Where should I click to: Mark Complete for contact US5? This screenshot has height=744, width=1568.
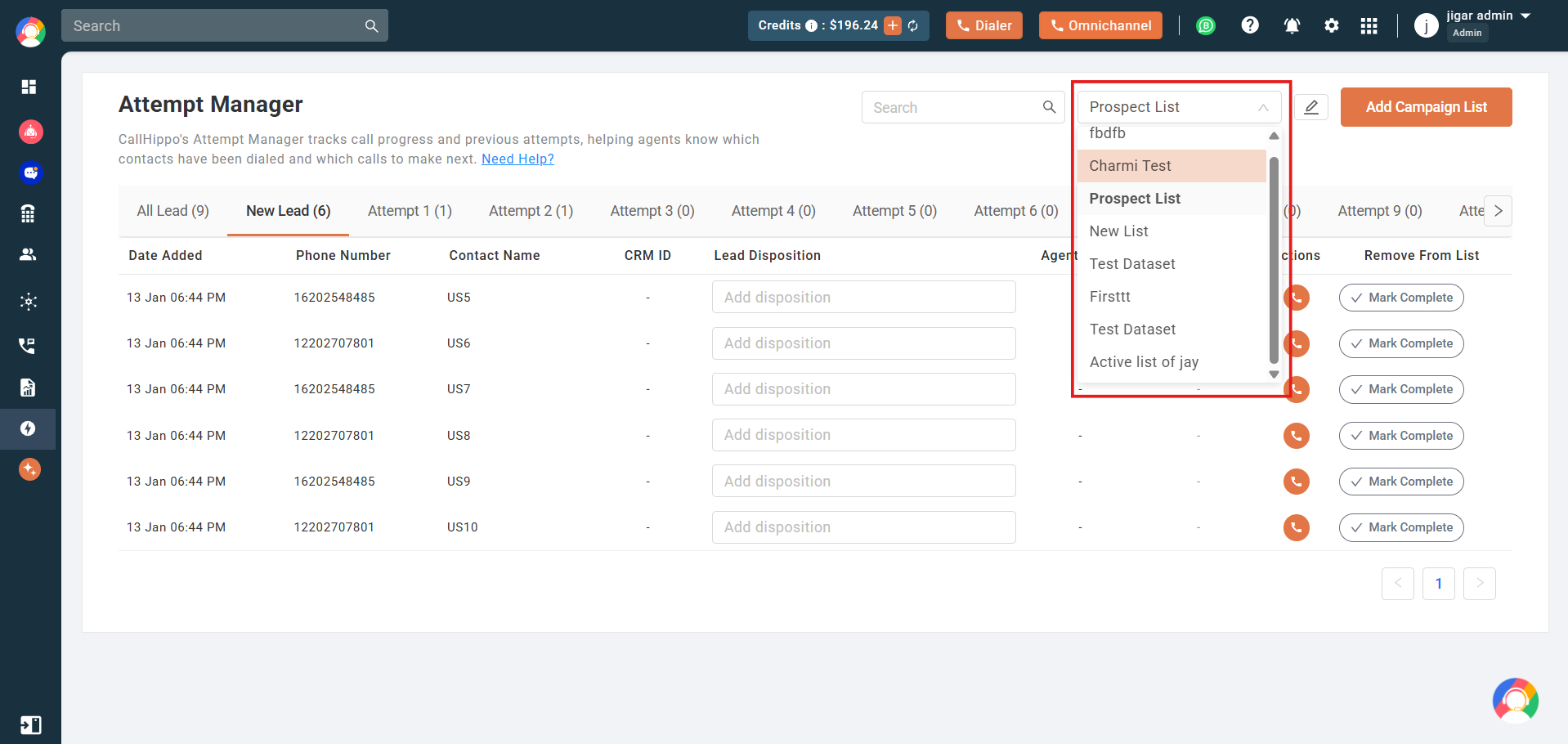(x=1400, y=298)
